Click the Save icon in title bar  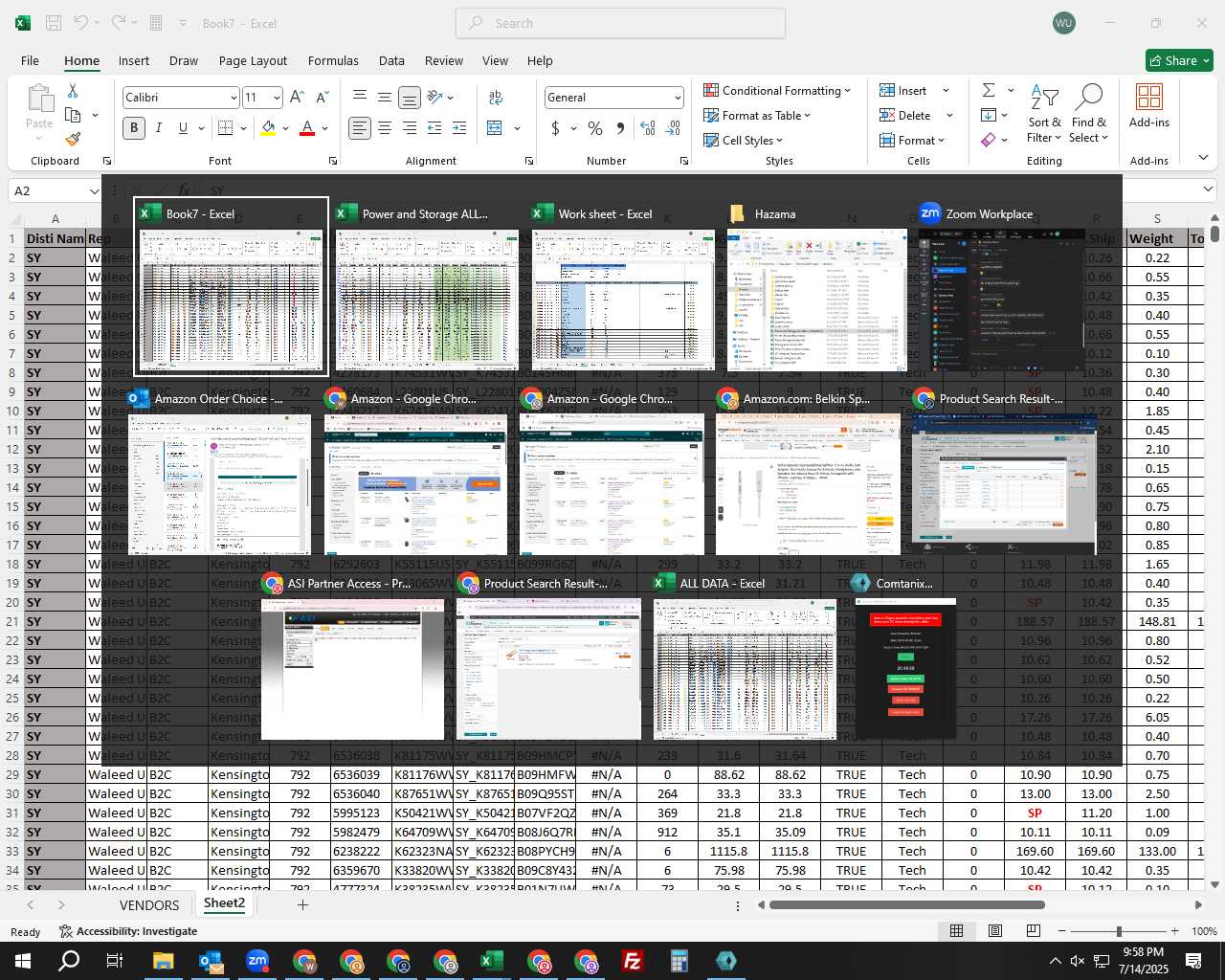54,23
